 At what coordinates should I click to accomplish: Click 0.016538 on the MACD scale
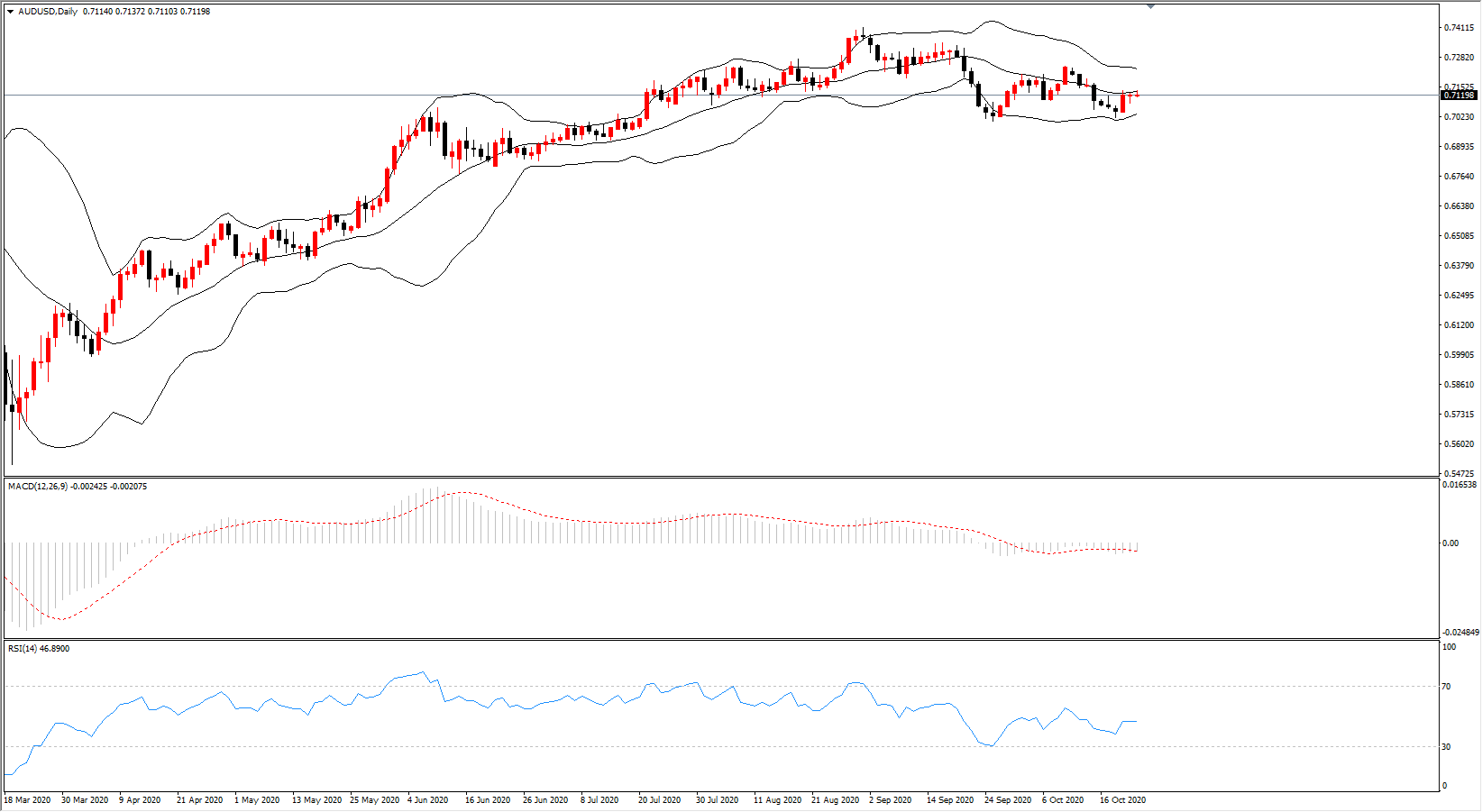pos(1460,485)
